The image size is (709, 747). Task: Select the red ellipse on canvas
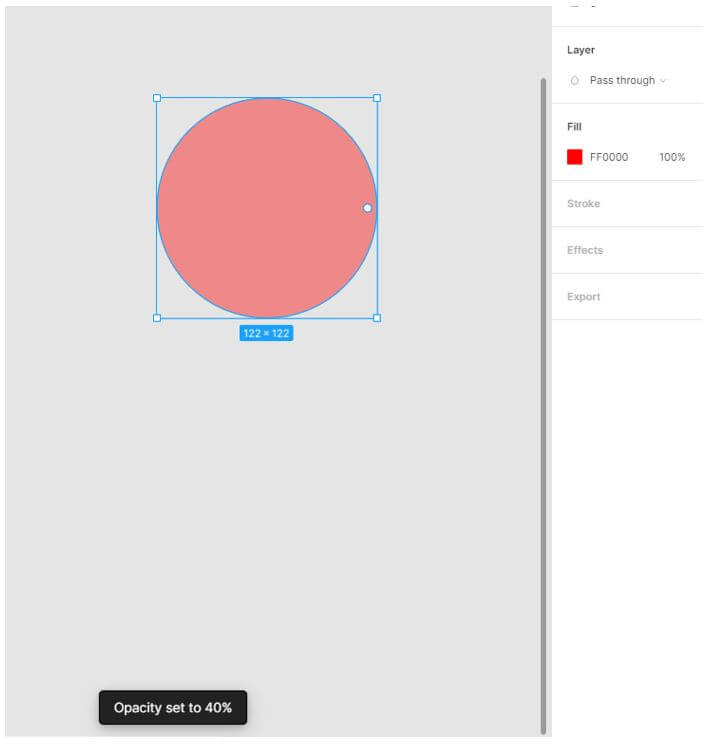267,208
